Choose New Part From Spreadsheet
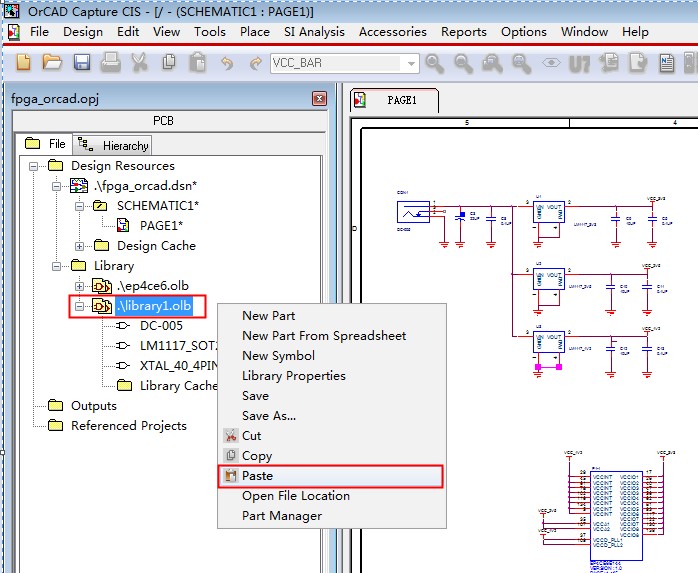The width and height of the screenshot is (698, 573). pos(324,336)
